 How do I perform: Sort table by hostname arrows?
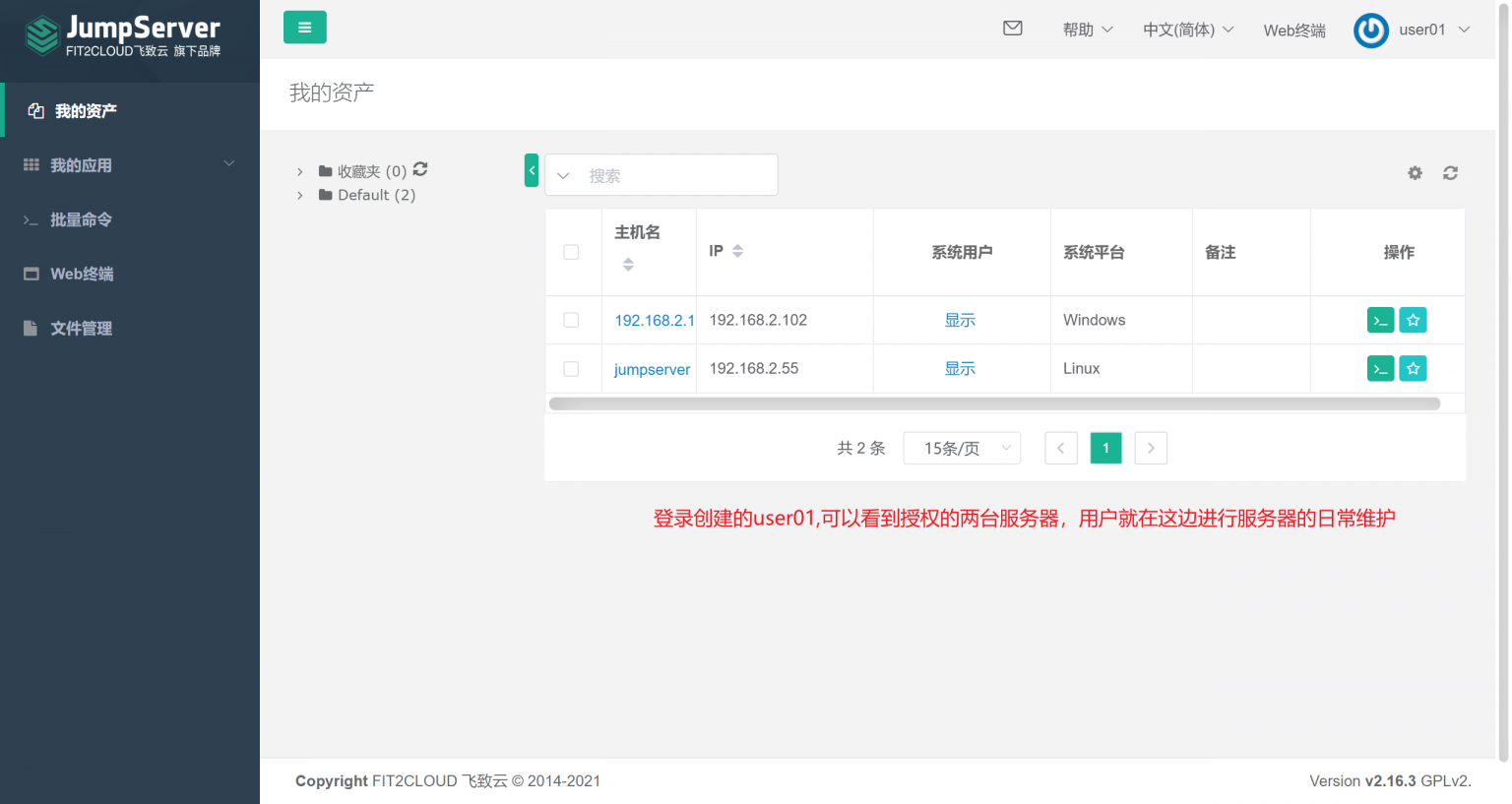628,264
